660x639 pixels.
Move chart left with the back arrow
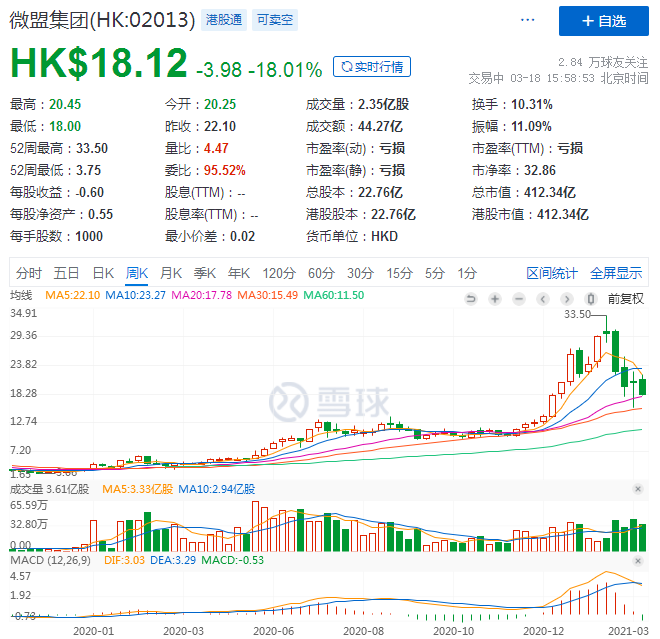[543, 299]
